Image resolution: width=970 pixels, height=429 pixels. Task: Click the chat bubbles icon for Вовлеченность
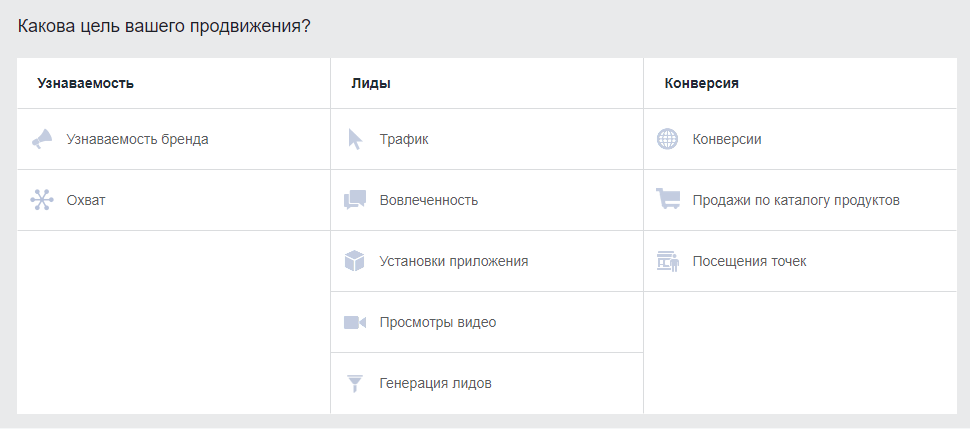click(x=354, y=200)
